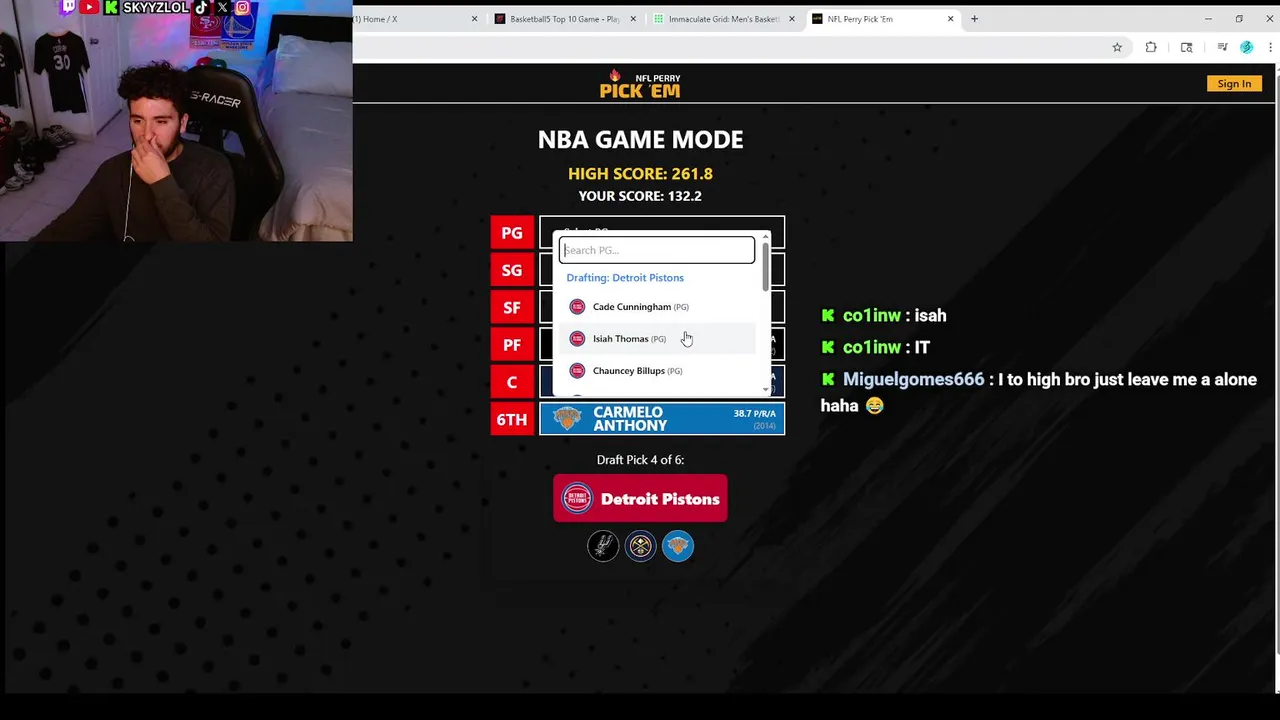Click chat username co1inw saying "isah"
This screenshot has width=1280, height=720.
point(871,315)
